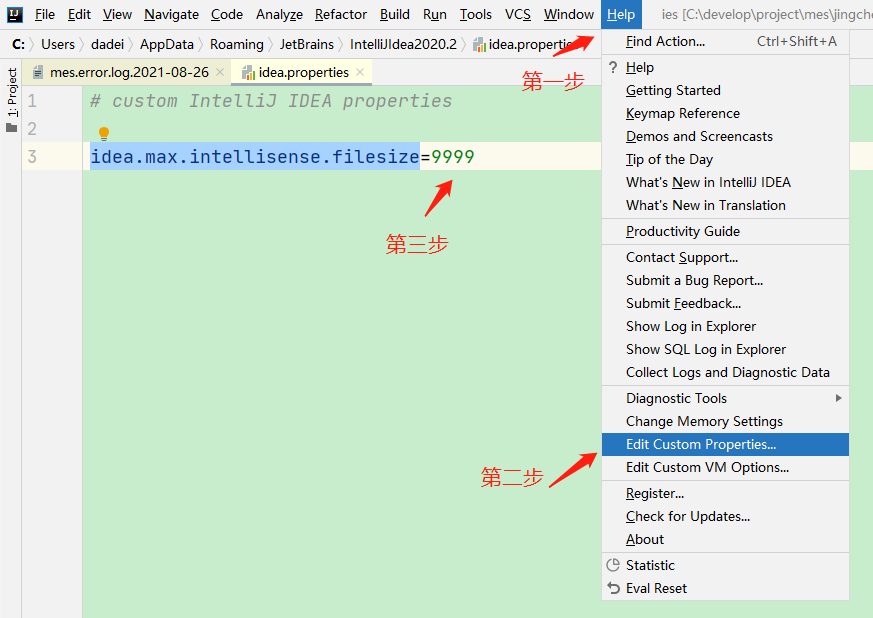Select Check for Updates...

[725, 516]
